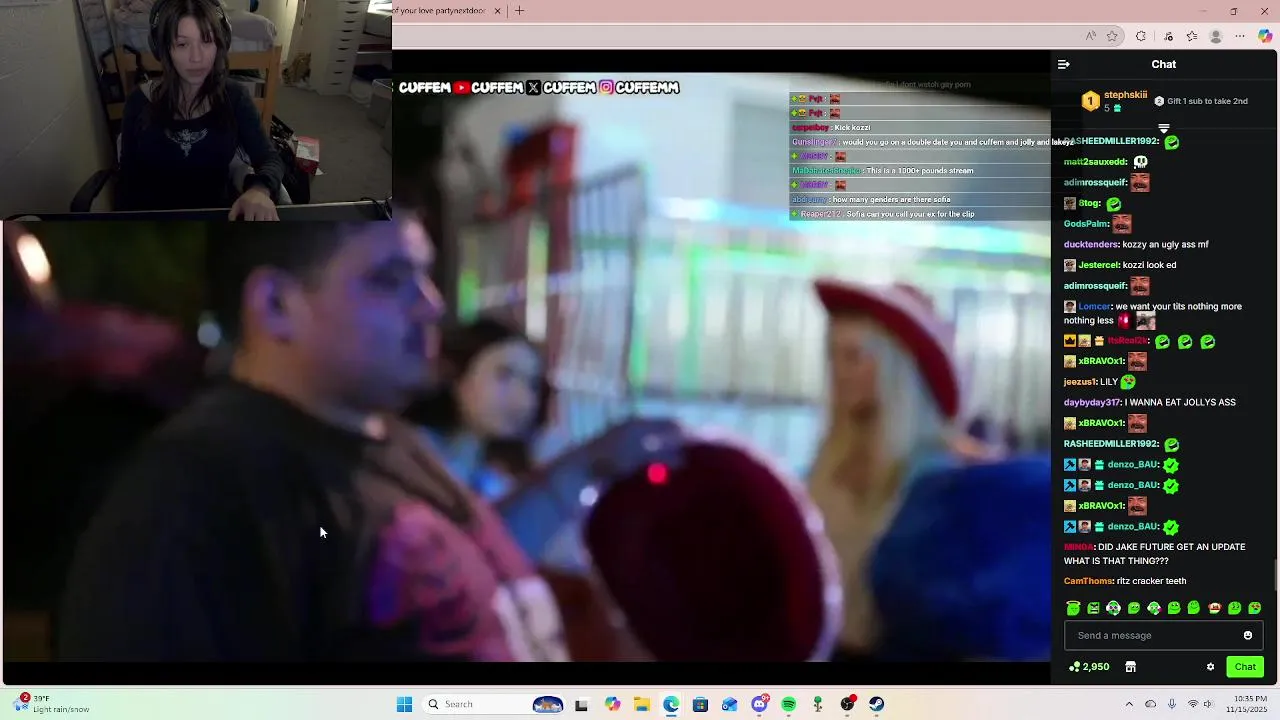1280x720 pixels.
Task: Click message 'kozzi look ed'
Action: pyautogui.click(x=1149, y=265)
